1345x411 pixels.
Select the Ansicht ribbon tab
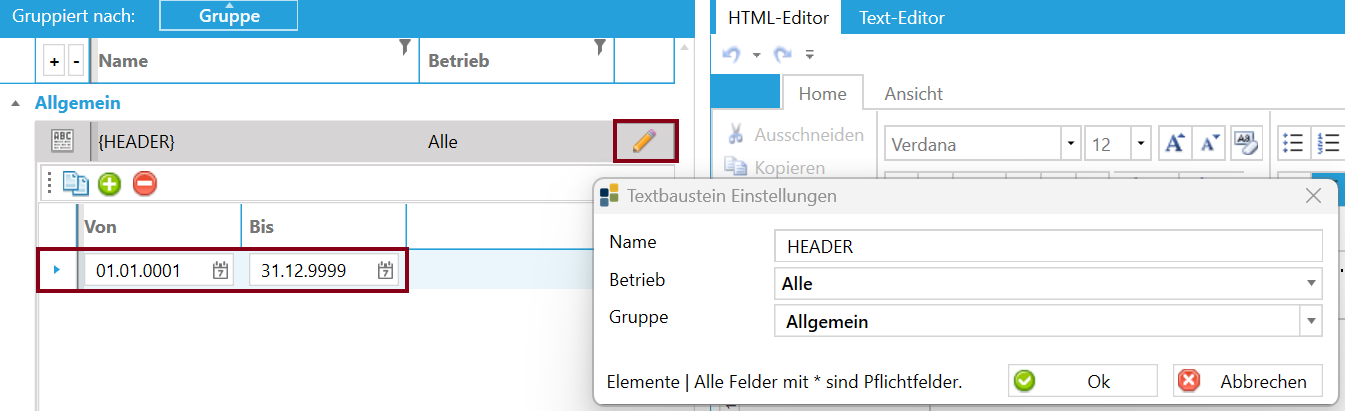coord(914,94)
